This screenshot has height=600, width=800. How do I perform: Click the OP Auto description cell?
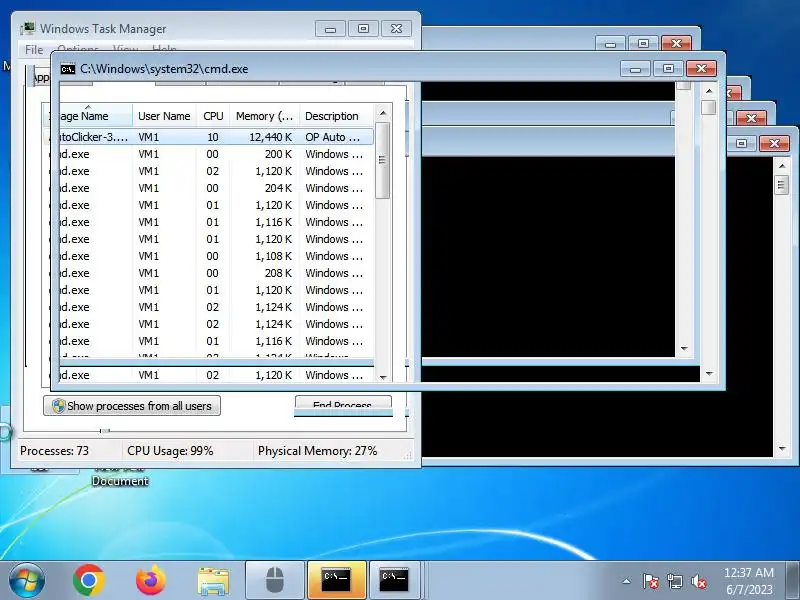point(333,137)
